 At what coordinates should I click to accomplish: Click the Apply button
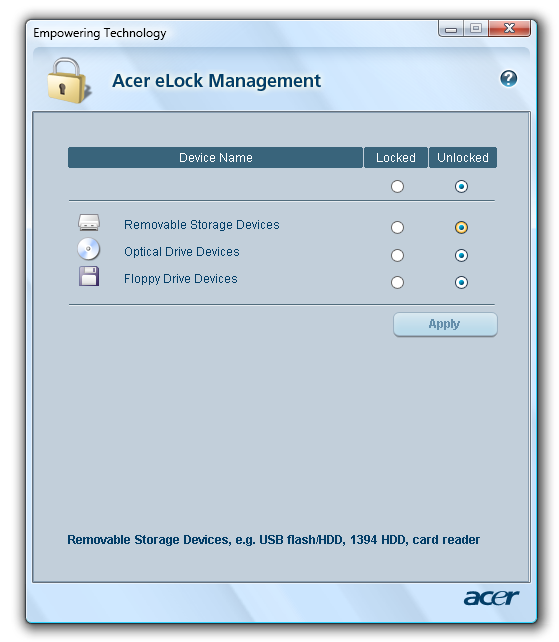pos(445,324)
